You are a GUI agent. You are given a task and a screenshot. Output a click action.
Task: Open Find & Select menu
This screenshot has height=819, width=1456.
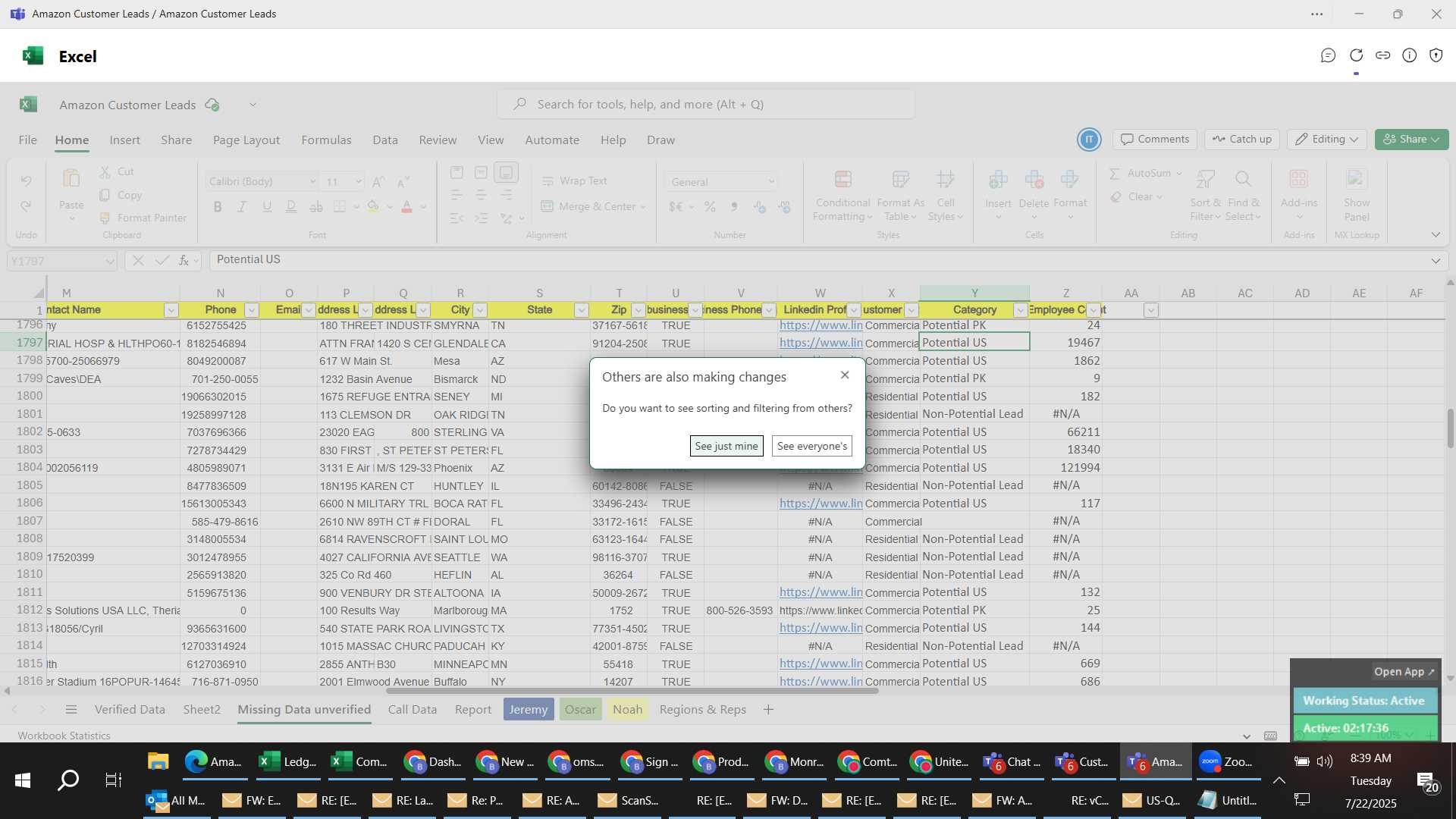click(1243, 195)
